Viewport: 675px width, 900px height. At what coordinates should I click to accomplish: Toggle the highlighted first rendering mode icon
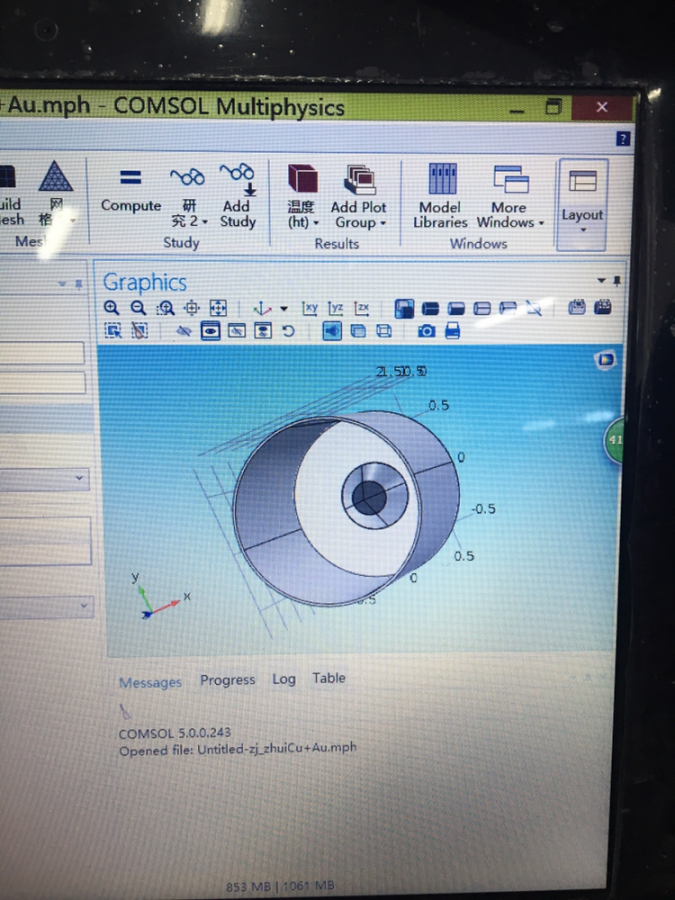point(404,309)
